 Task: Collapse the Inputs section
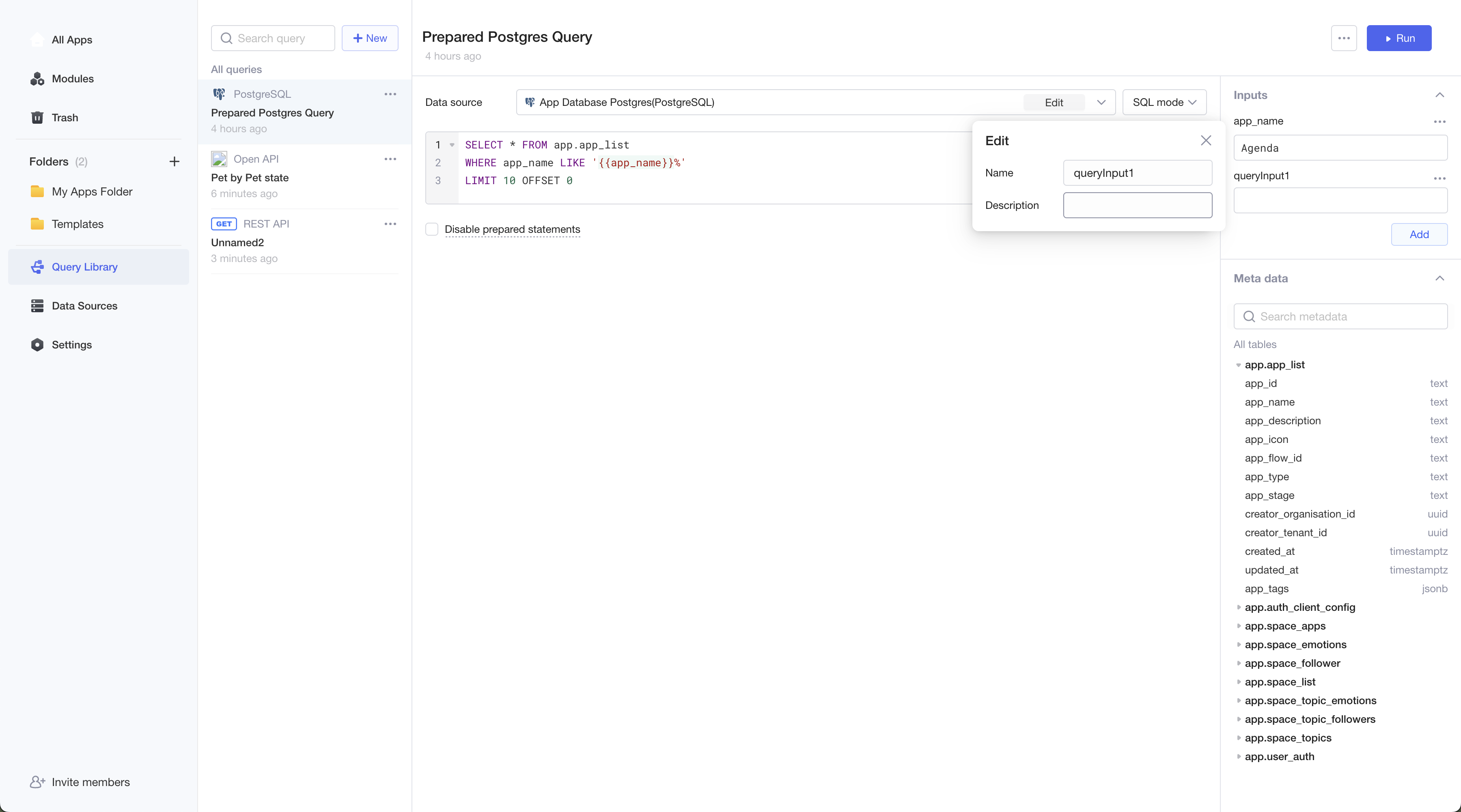click(1439, 95)
